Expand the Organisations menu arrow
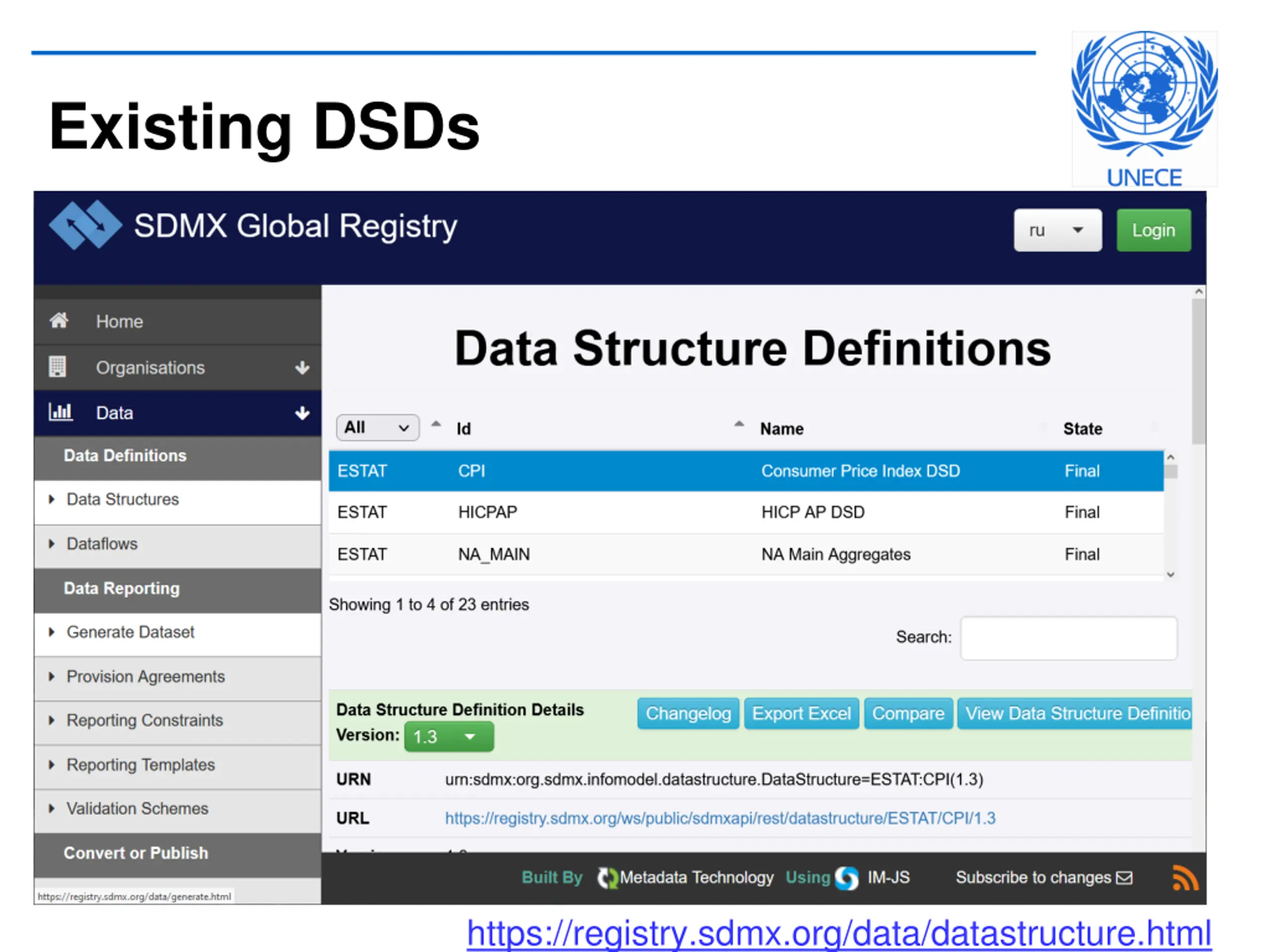Image resolution: width=1270 pixels, height=952 pixels. 302,367
